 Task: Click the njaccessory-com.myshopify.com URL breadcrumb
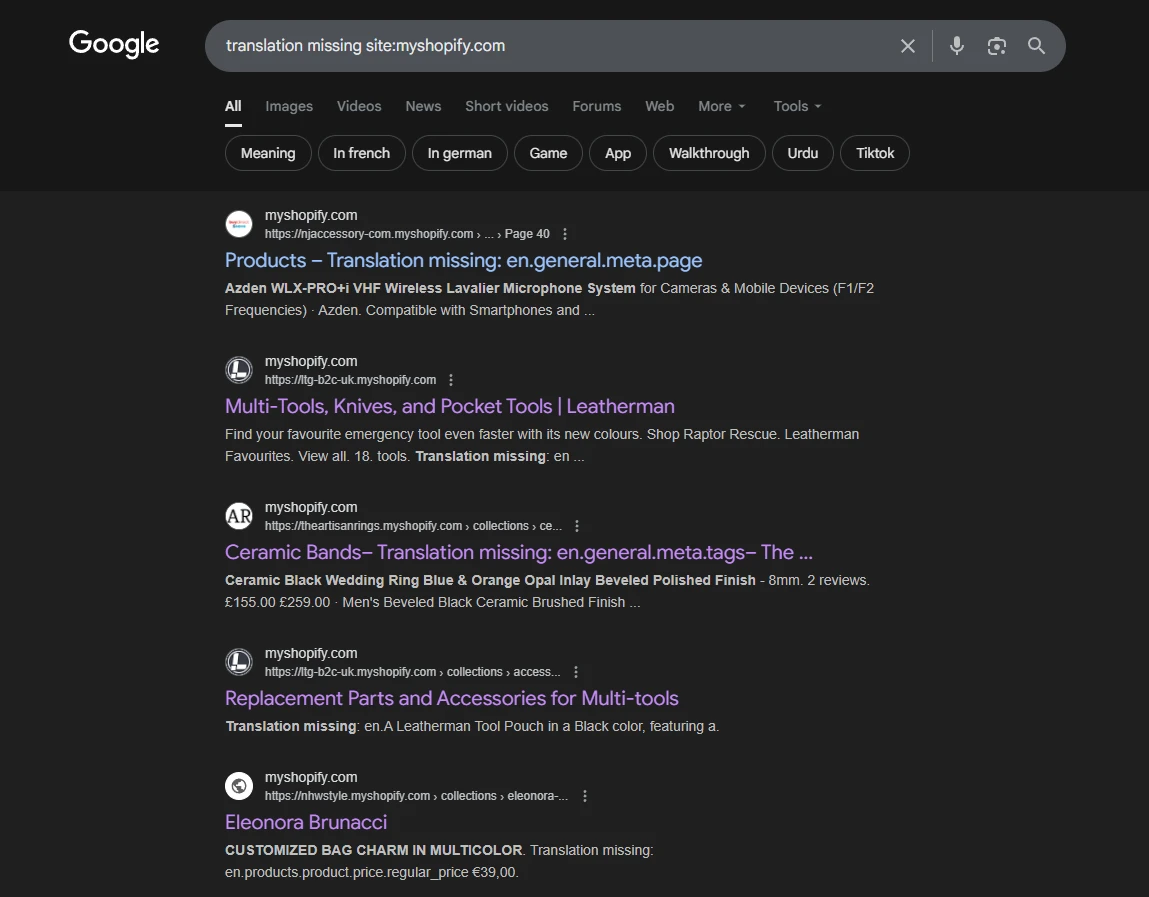(x=407, y=234)
